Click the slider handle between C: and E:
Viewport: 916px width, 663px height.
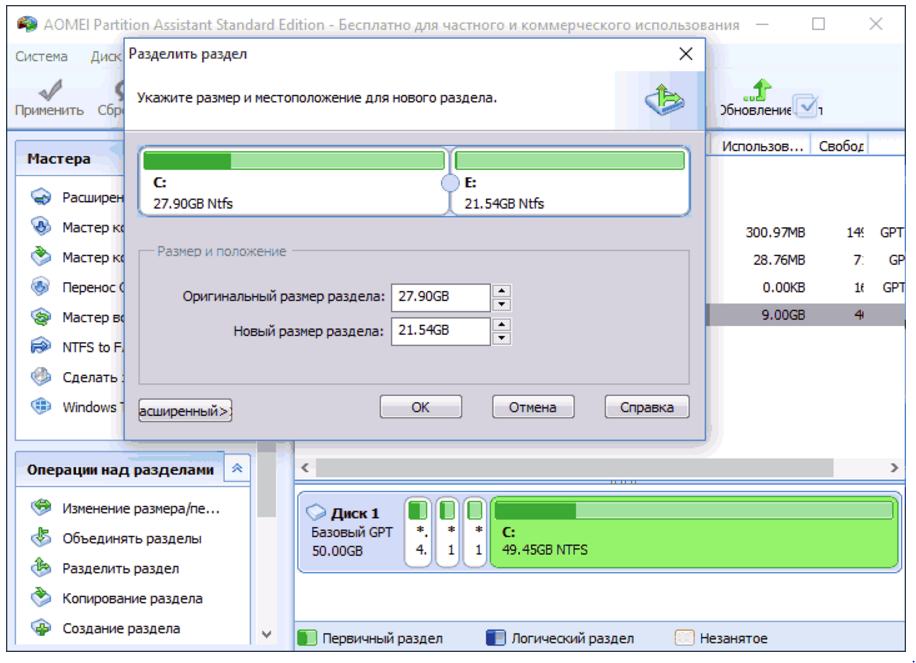tap(450, 183)
